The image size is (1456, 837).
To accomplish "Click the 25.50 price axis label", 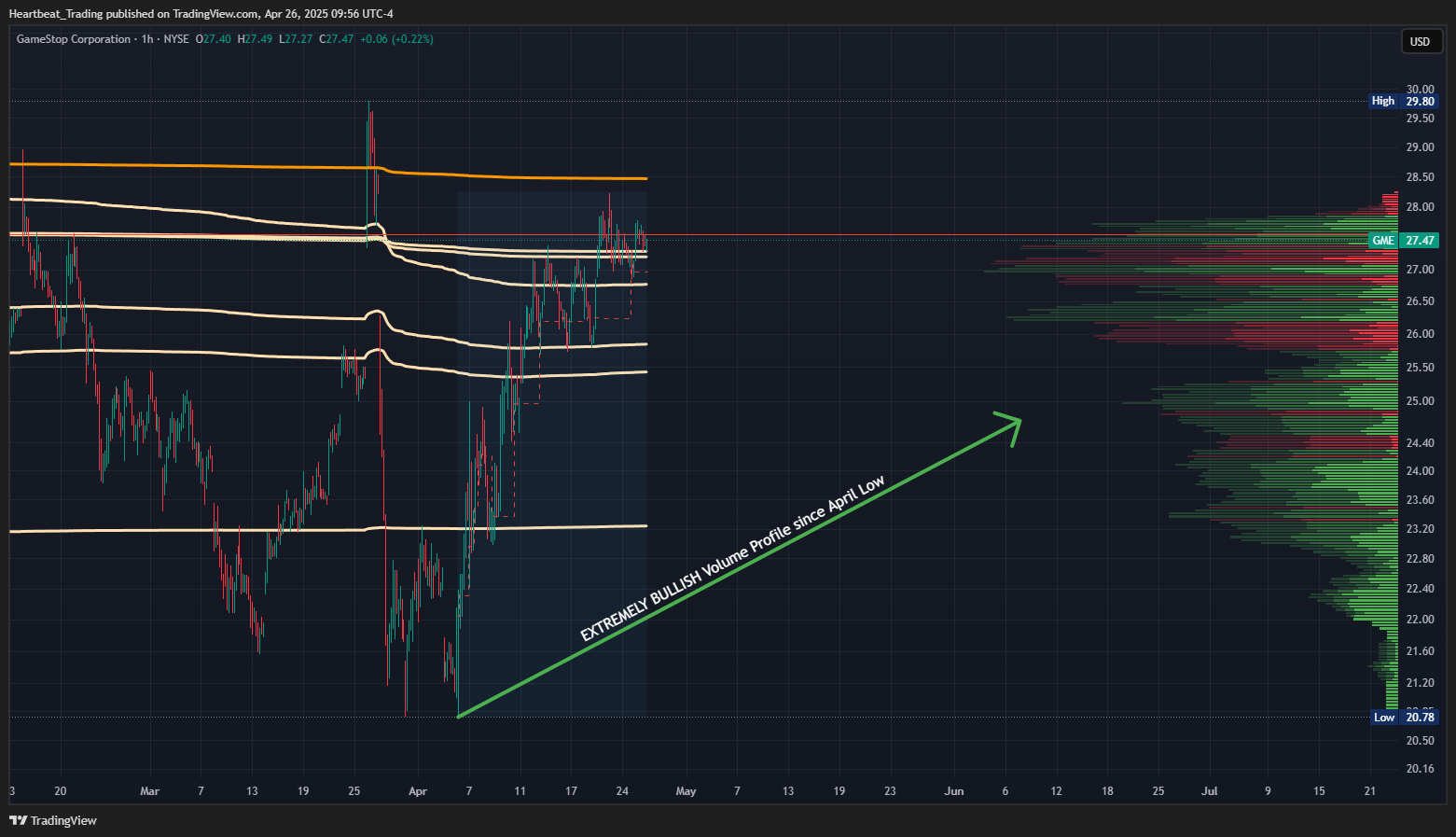I will pyautogui.click(x=1421, y=368).
